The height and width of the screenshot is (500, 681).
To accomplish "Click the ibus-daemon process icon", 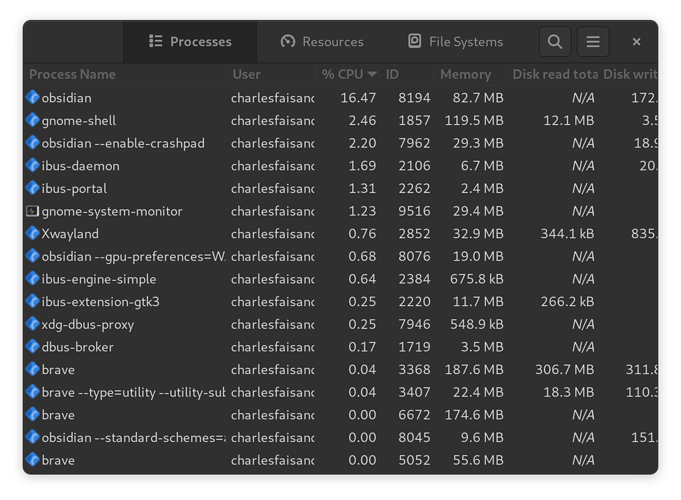I will (x=33, y=165).
